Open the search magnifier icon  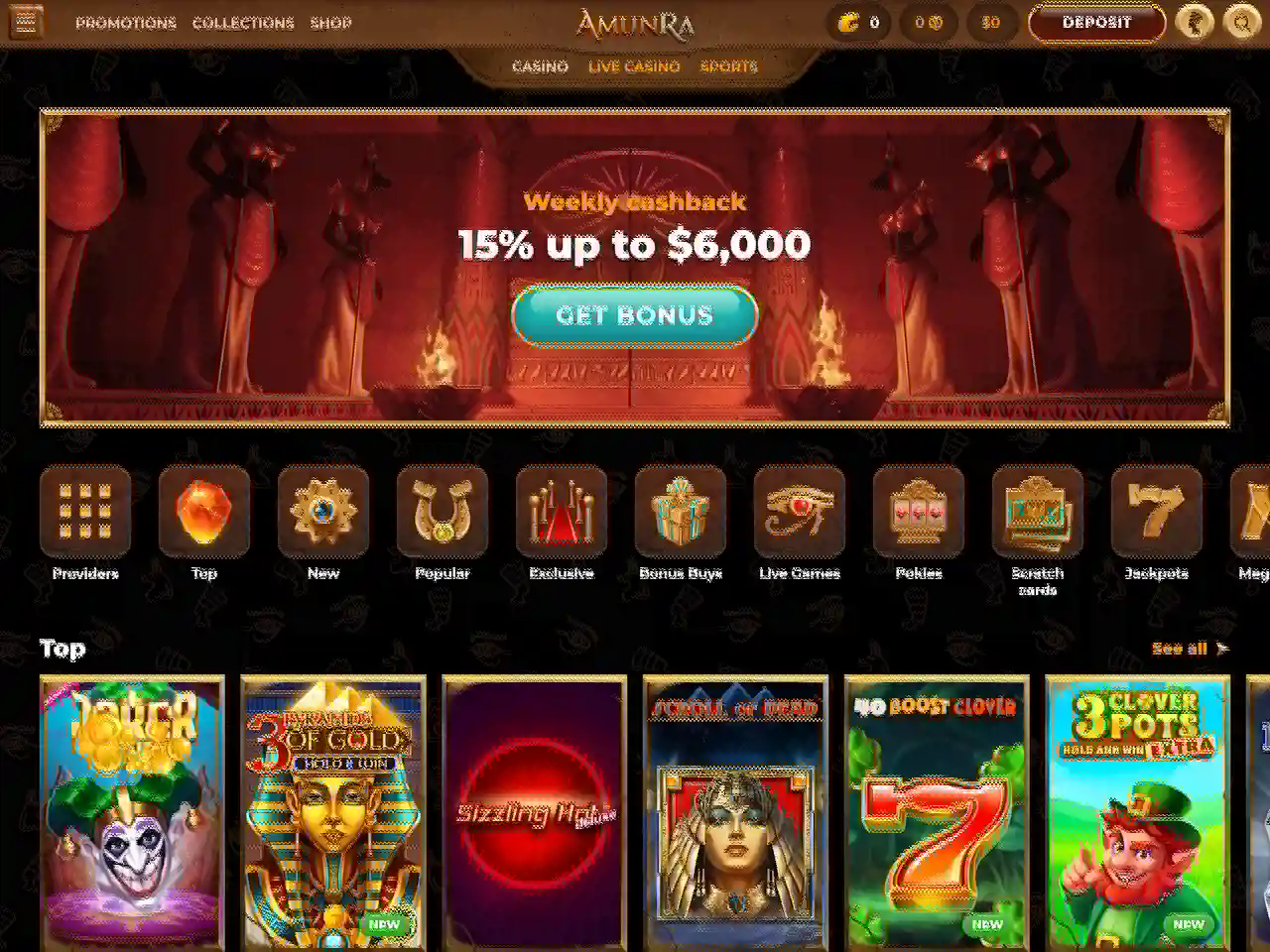click(x=1241, y=22)
